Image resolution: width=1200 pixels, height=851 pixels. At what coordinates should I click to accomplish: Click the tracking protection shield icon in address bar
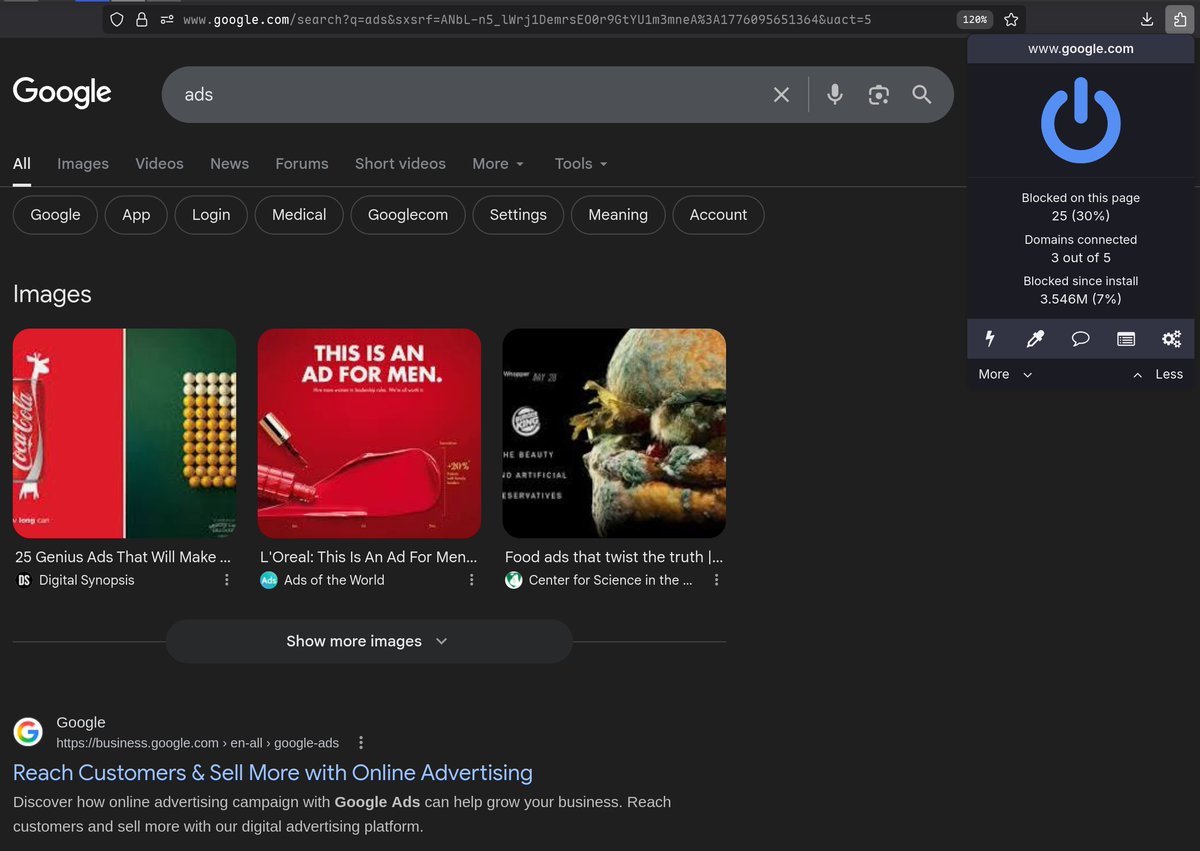[117, 19]
